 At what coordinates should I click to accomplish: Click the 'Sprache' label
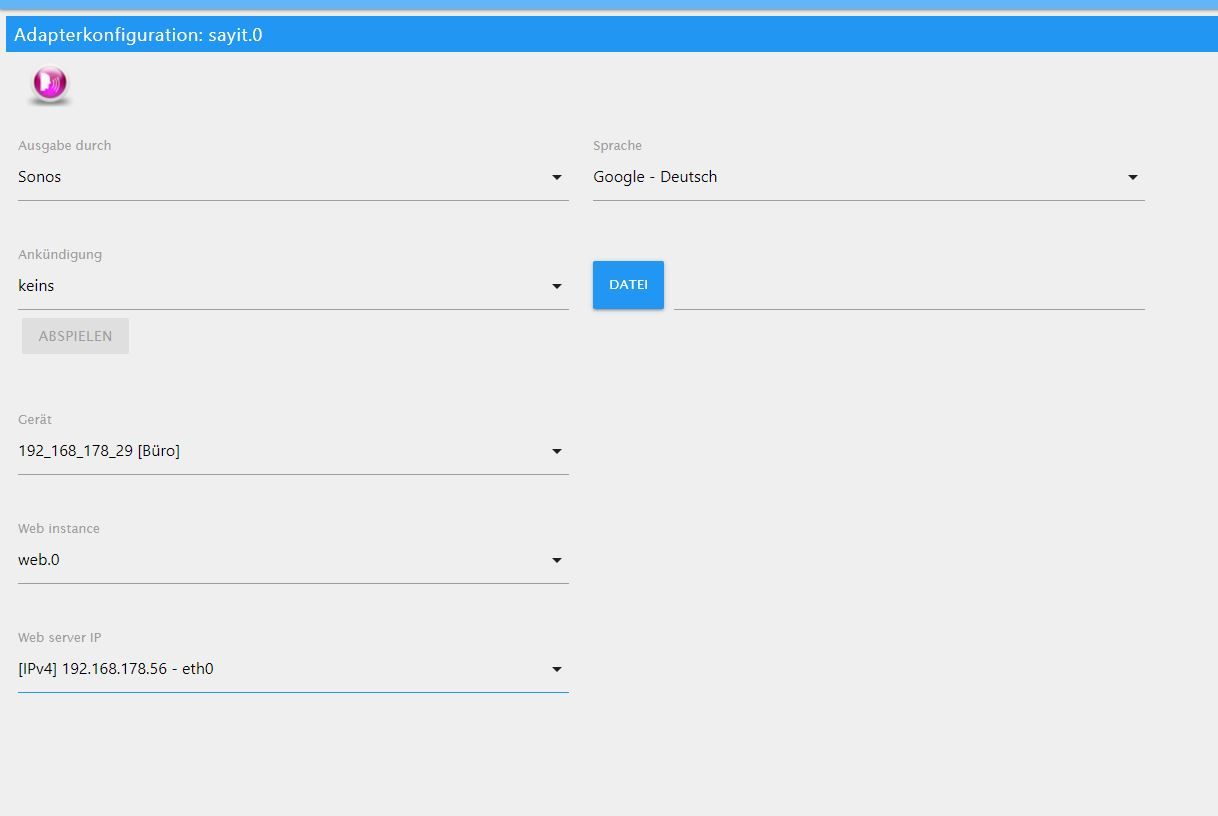[617, 146]
